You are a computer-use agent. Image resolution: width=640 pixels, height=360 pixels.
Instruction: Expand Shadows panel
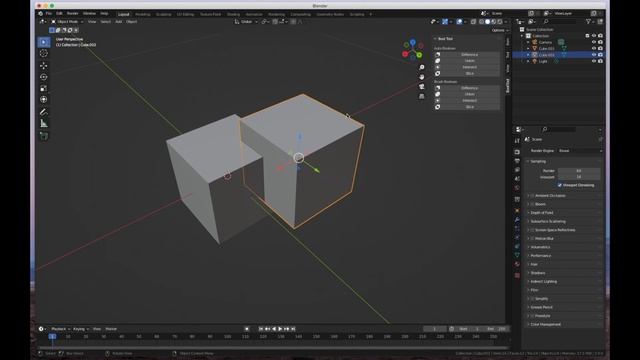[x=538, y=273]
